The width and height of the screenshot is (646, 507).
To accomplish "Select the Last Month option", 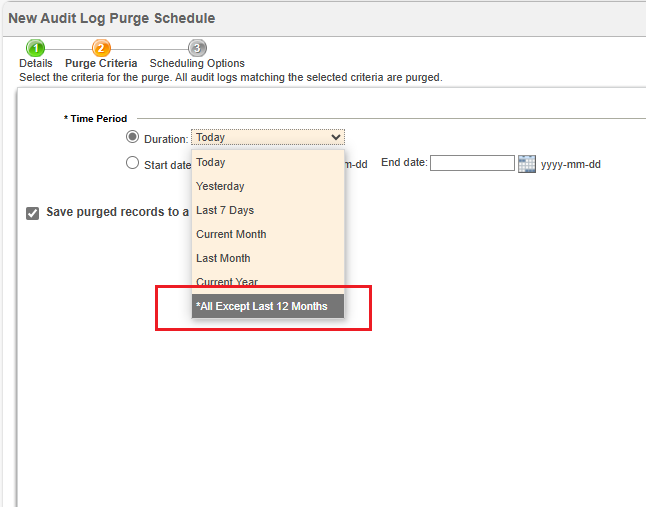I will coord(223,258).
